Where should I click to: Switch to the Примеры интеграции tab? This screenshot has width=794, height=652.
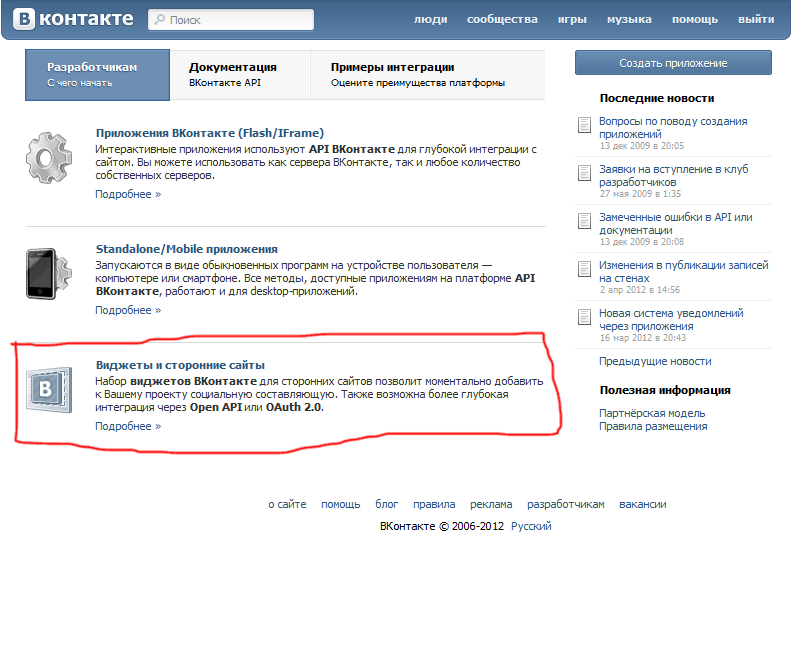click(x=428, y=75)
